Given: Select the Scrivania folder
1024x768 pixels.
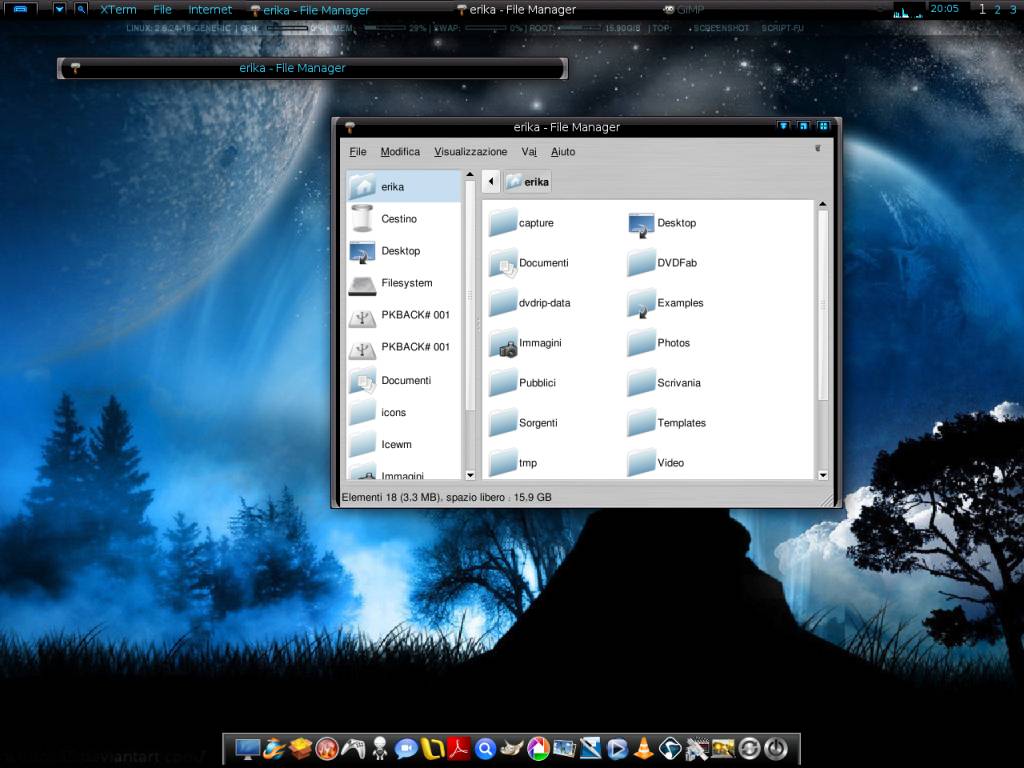Looking at the screenshot, I should click(664, 383).
